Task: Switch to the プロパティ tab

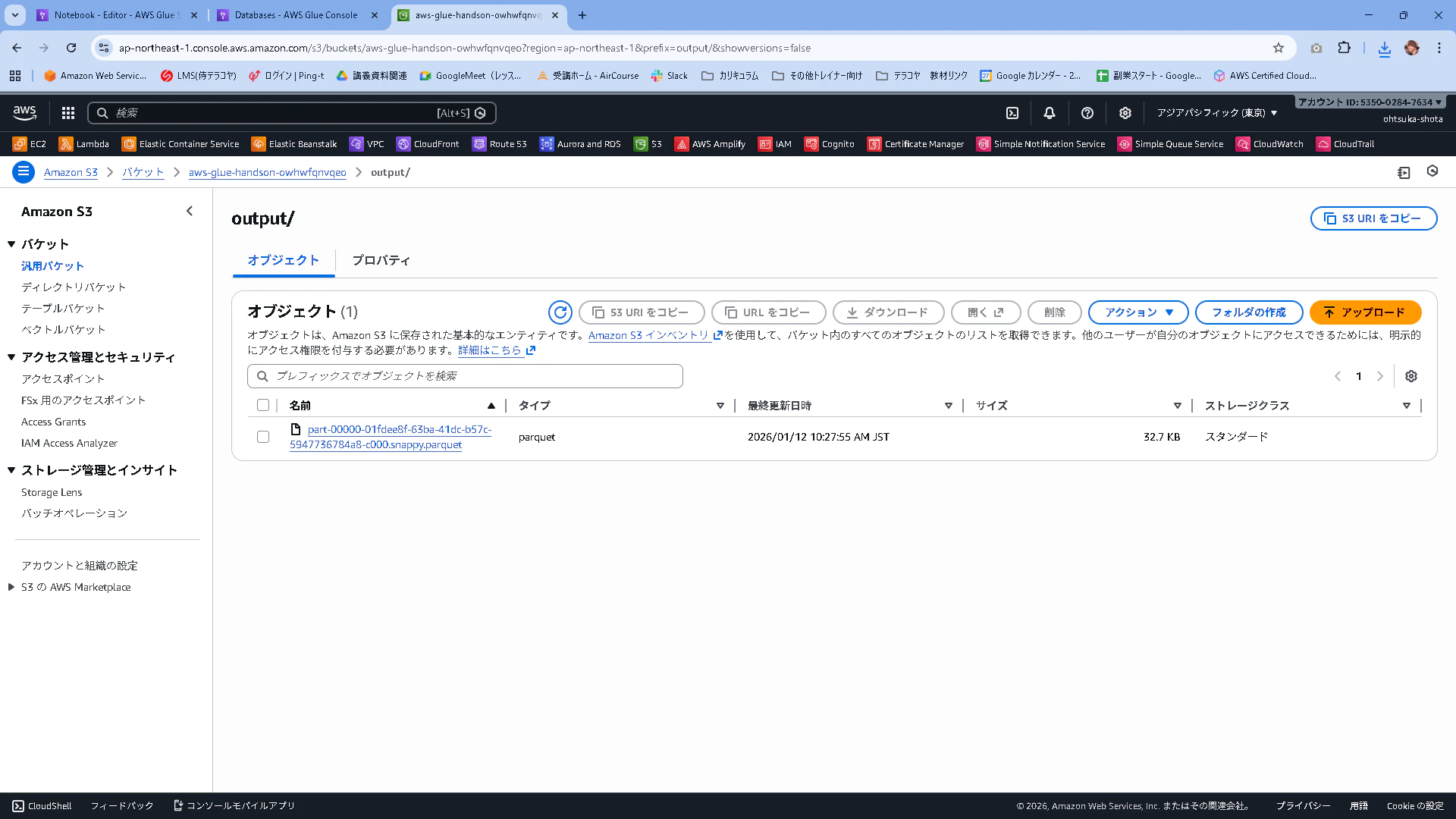Action: coord(381,260)
